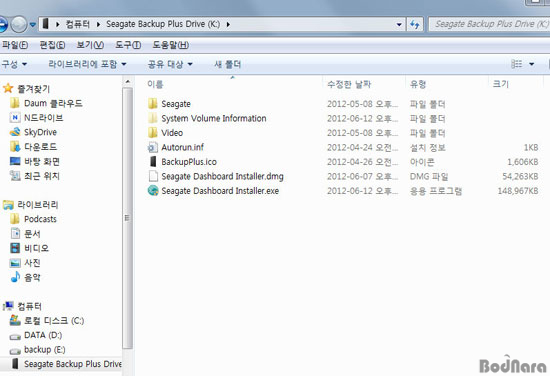550x376 pixels.
Task: Click the 응용 프로그램 type cell
Action: pos(436,191)
